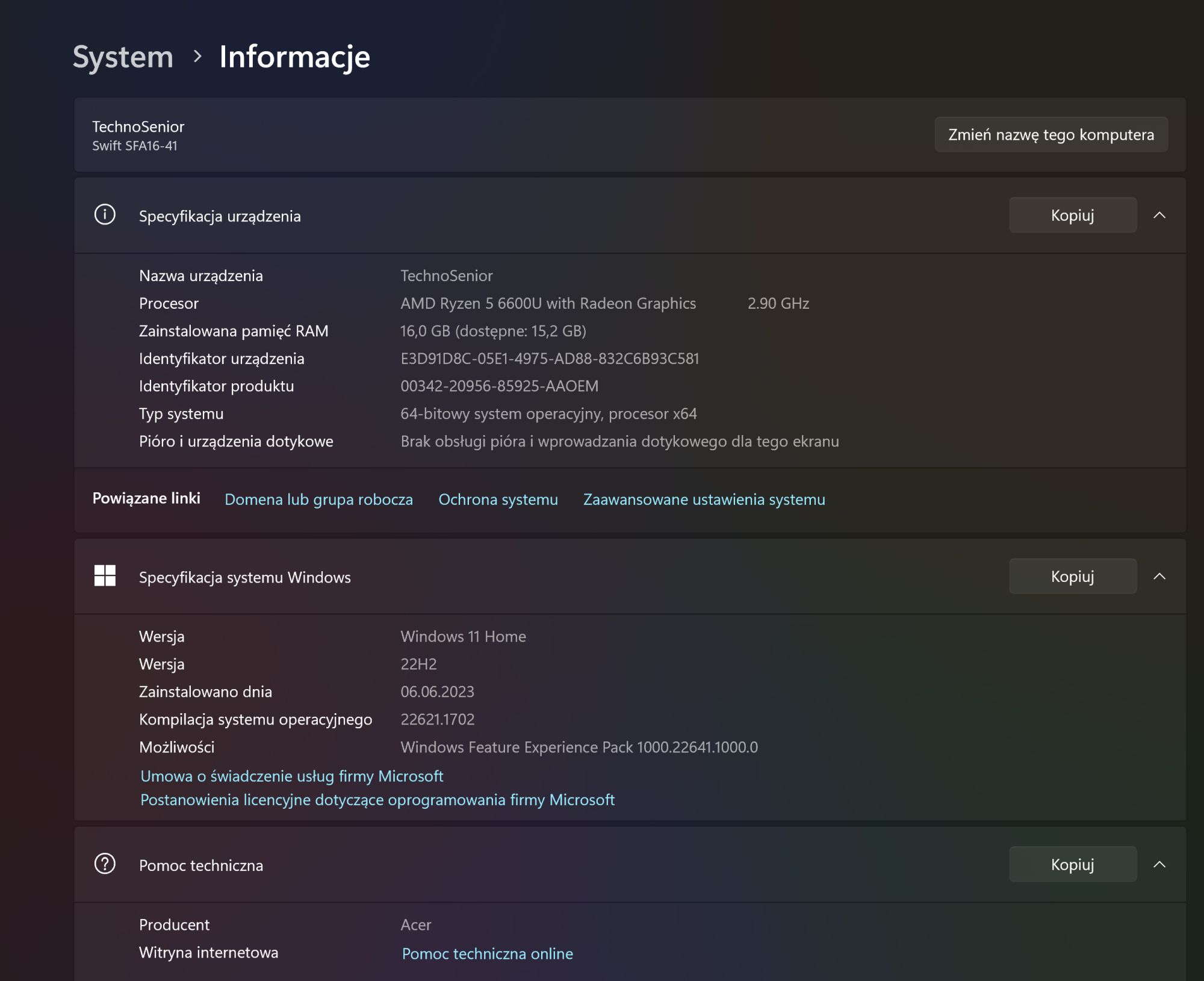Screen dimensions: 1204x981
Task: Open Zaawansowane ustawienia systemu link
Action: click(704, 500)
